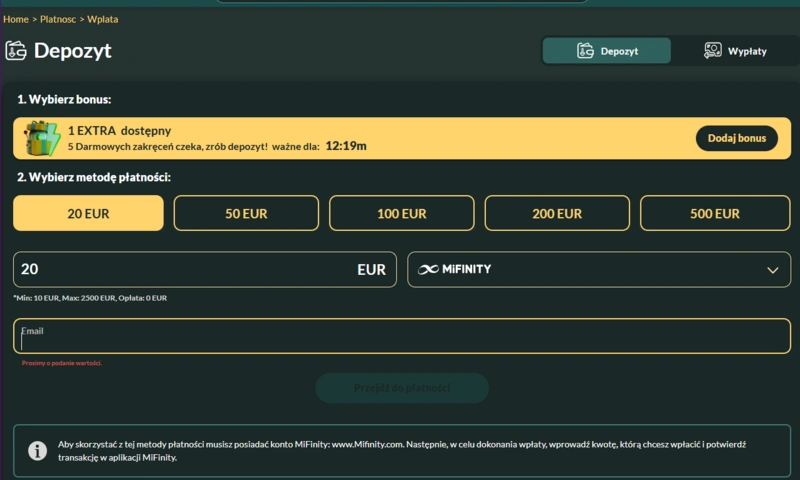Click the info icon in the notice box

37,451
